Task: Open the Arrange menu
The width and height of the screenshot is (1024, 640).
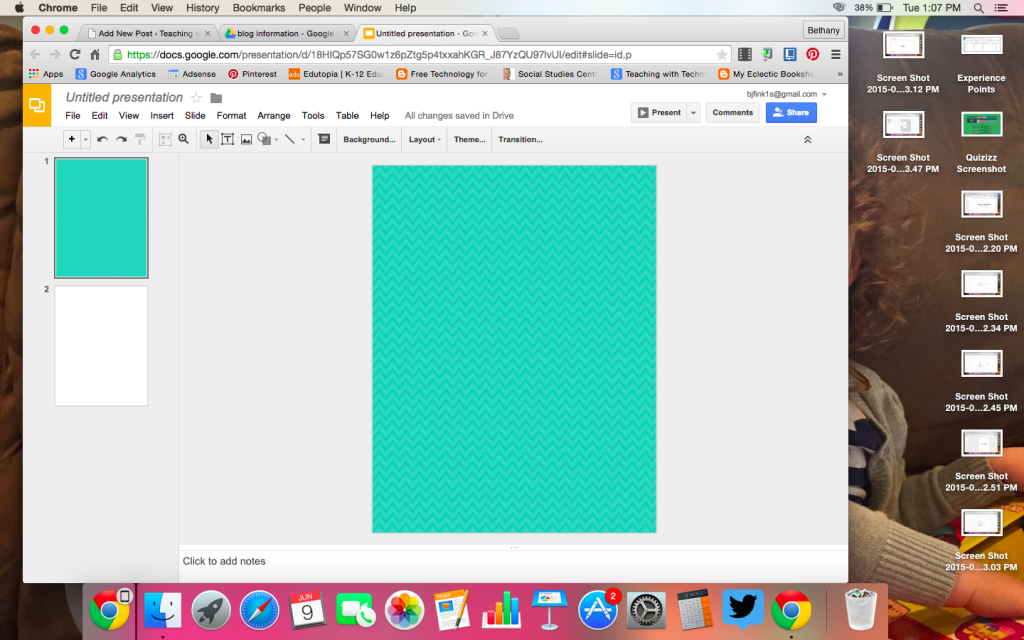Action: [274, 116]
